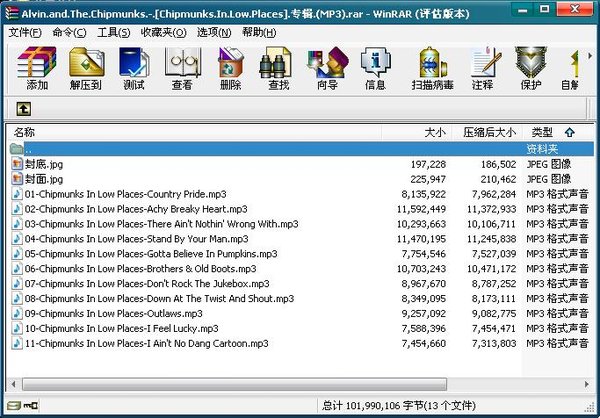Sort by the 名称 column header

(x=194, y=133)
